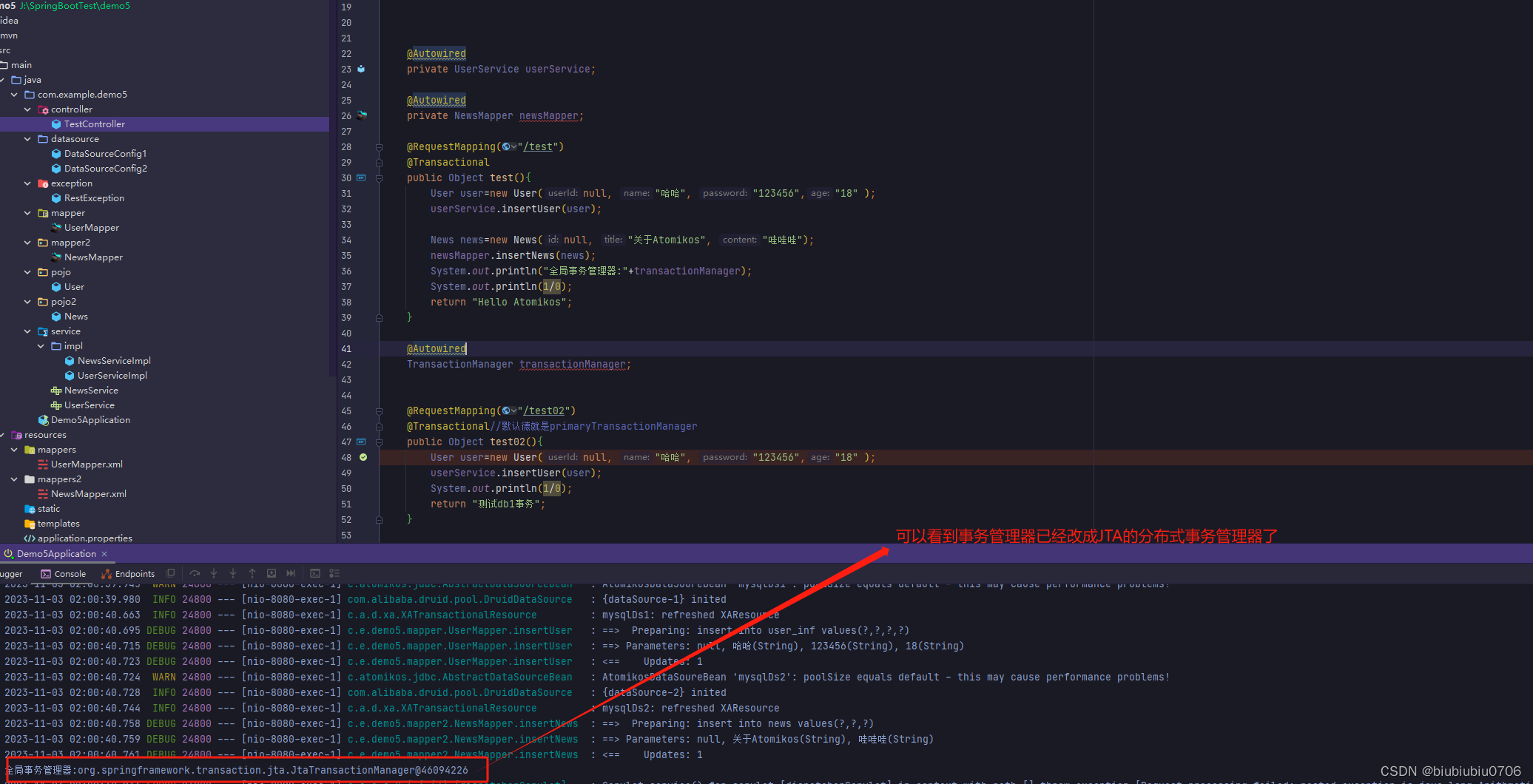
Task: Switch to the Endpoints tab
Action: (129, 574)
